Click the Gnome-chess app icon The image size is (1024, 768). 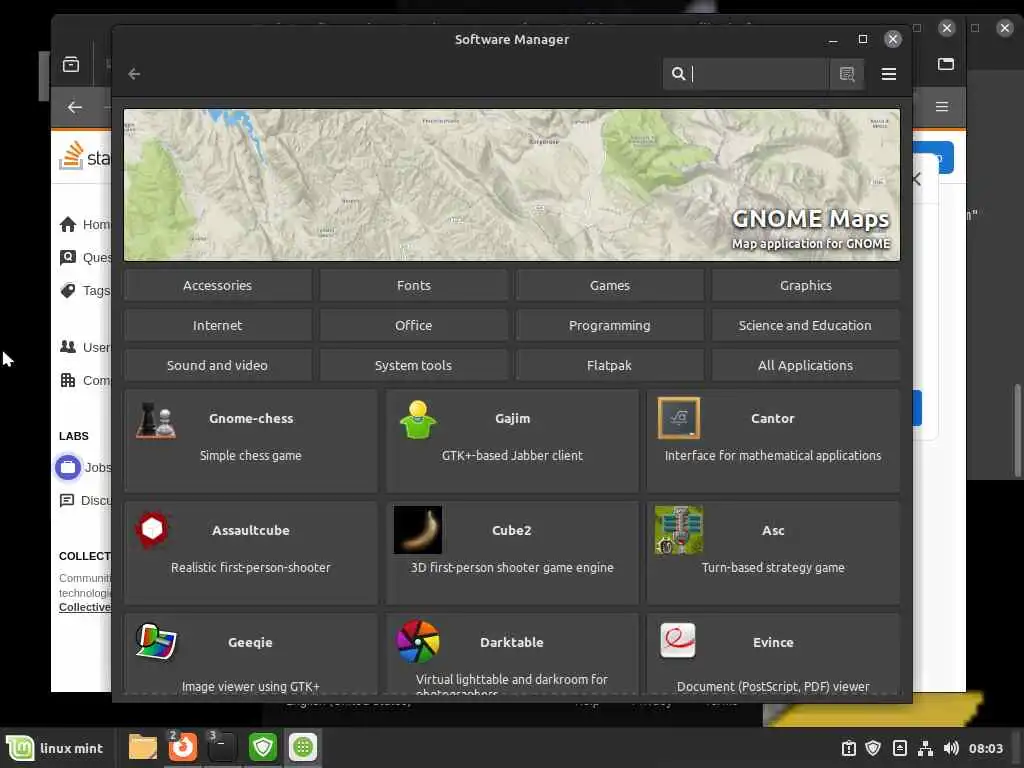[156, 419]
